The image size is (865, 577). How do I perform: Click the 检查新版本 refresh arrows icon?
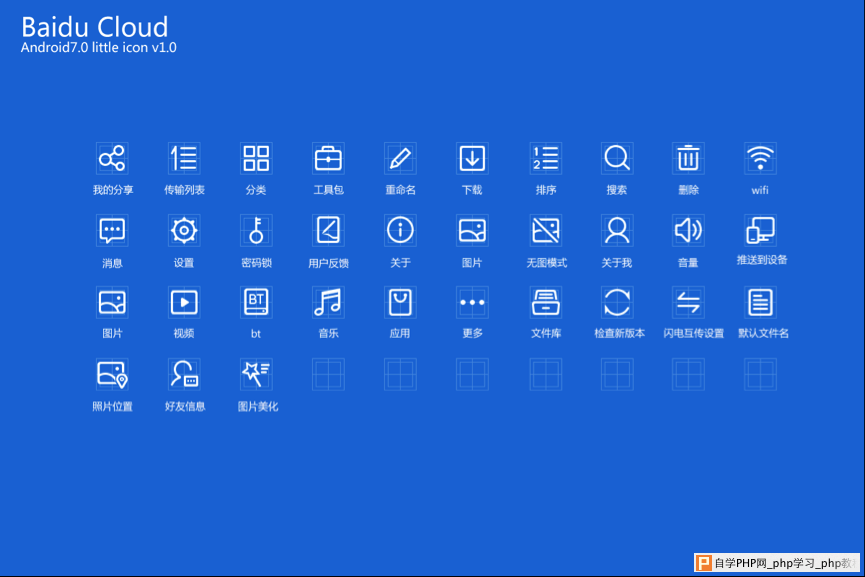pos(617,302)
